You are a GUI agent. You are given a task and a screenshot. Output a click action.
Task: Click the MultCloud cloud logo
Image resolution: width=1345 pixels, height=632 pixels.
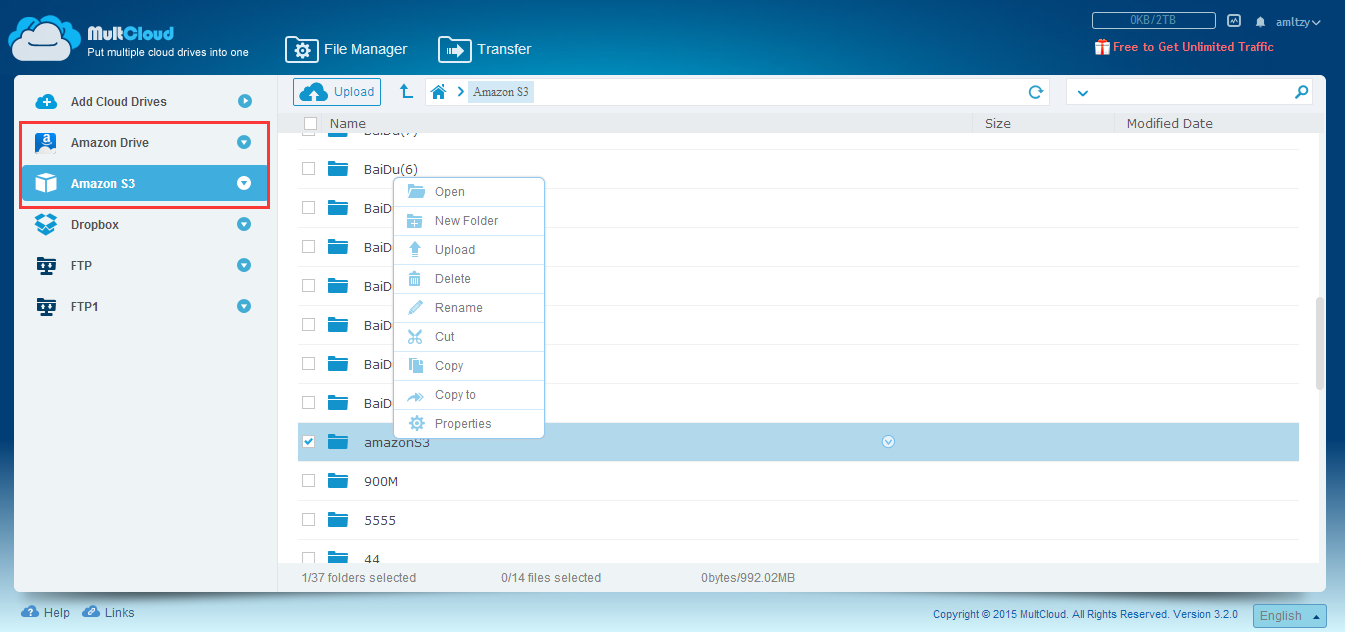pyautogui.click(x=44, y=39)
